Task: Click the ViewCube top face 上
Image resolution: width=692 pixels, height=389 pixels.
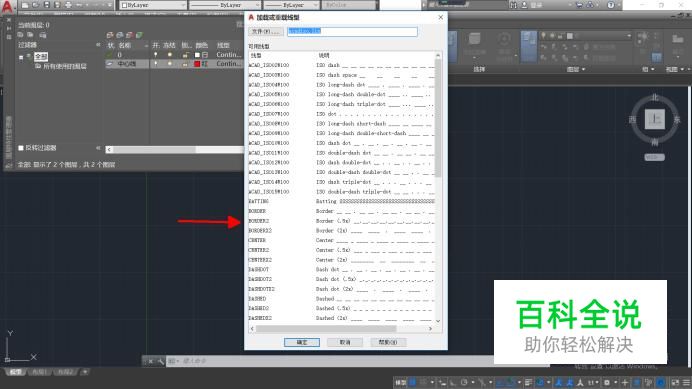Action: pos(654,119)
